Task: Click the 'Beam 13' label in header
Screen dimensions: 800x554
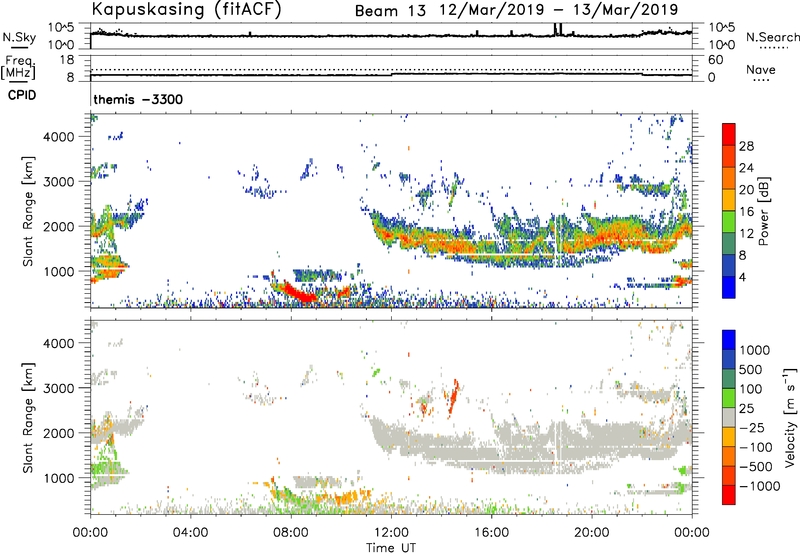Action: pyautogui.click(x=390, y=11)
